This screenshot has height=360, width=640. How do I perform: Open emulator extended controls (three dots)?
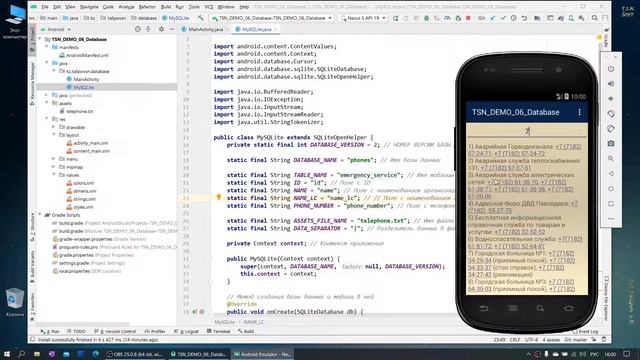[x=611, y=218]
